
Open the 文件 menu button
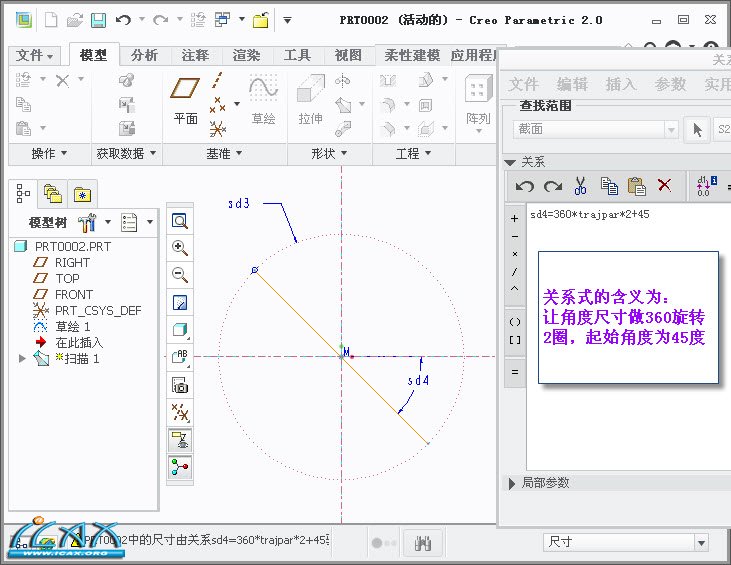coord(35,55)
